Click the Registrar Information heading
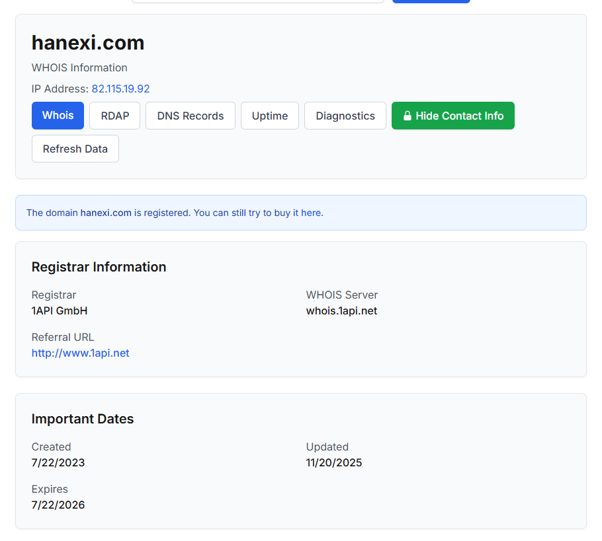The width and height of the screenshot is (602, 541). (99, 267)
